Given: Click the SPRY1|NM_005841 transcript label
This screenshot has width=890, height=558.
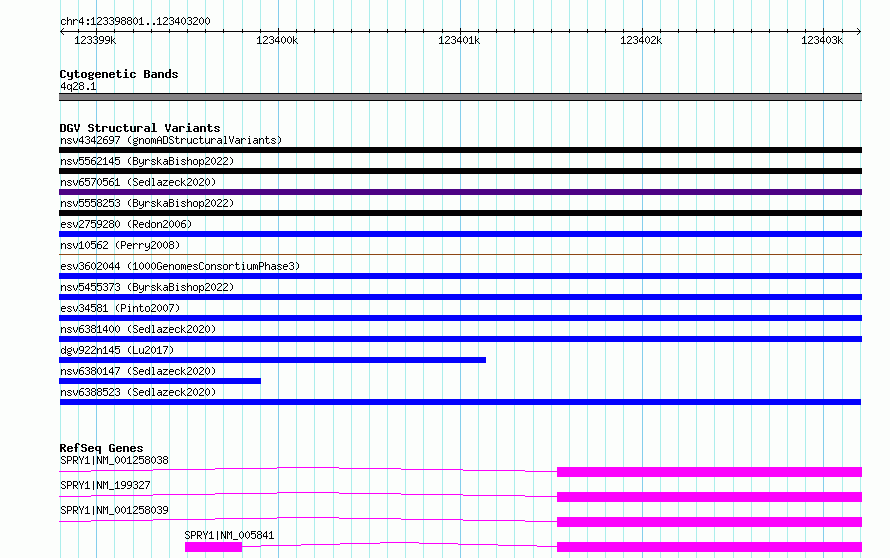Looking at the screenshot, I should [x=229, y=535].
